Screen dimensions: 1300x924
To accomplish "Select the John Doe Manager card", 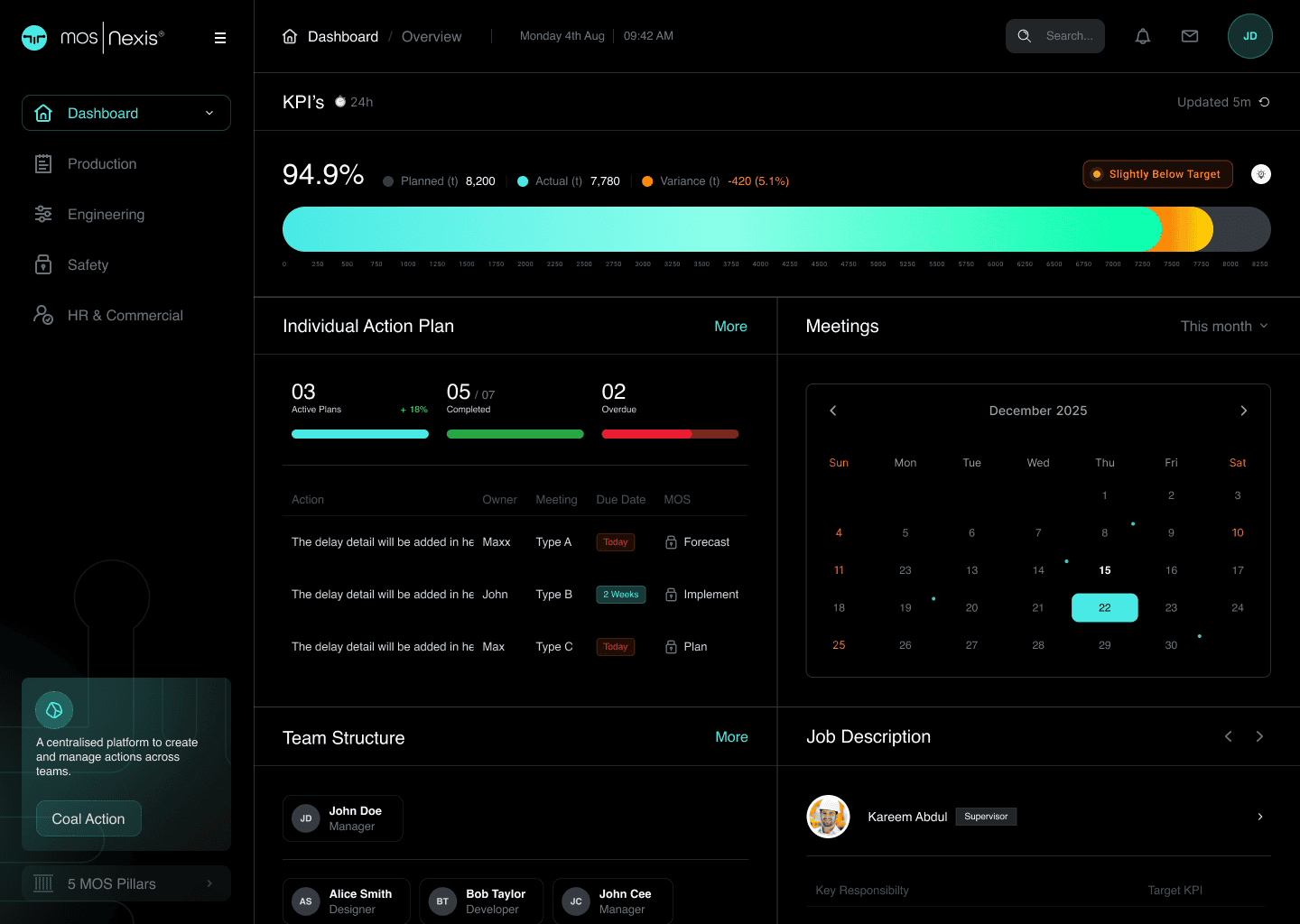I will [x=343, y=818].
